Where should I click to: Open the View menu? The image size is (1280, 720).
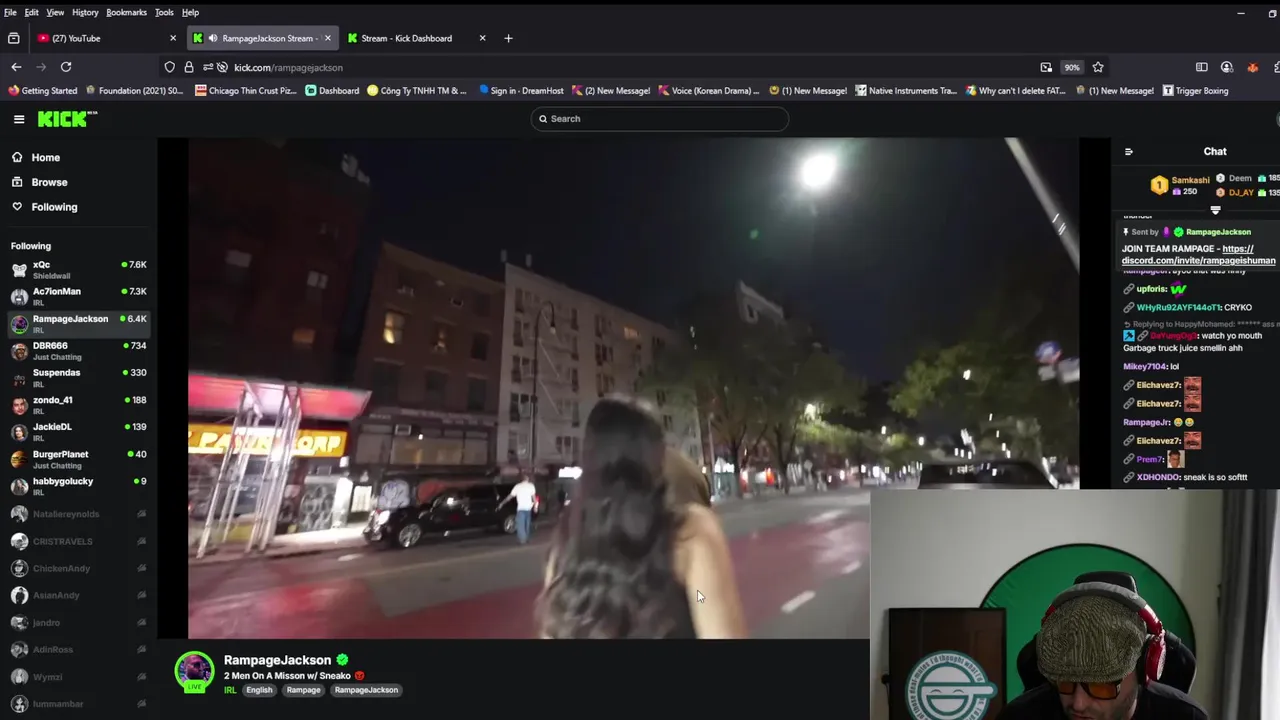pos(55,12)
